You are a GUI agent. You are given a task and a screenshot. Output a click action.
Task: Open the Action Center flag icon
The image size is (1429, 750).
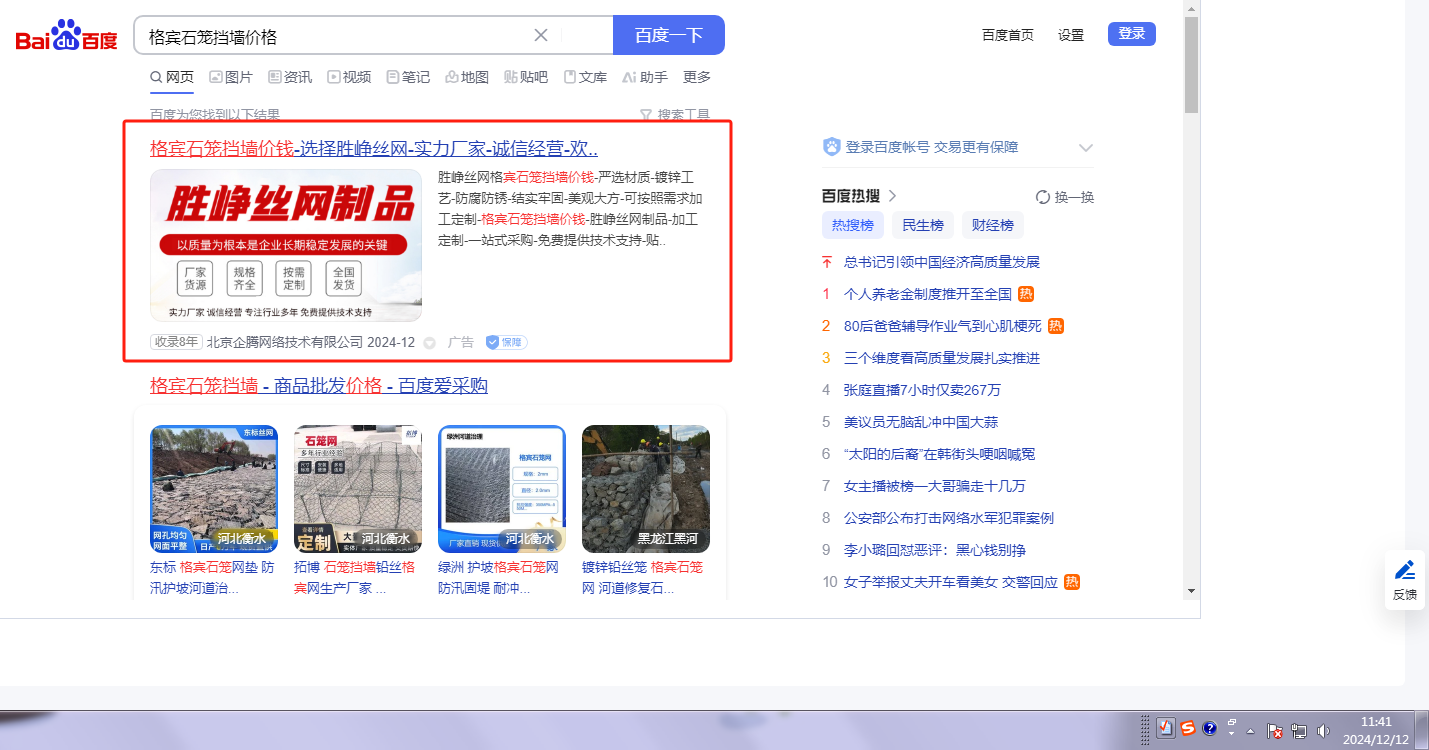[x=1275, y=730]
